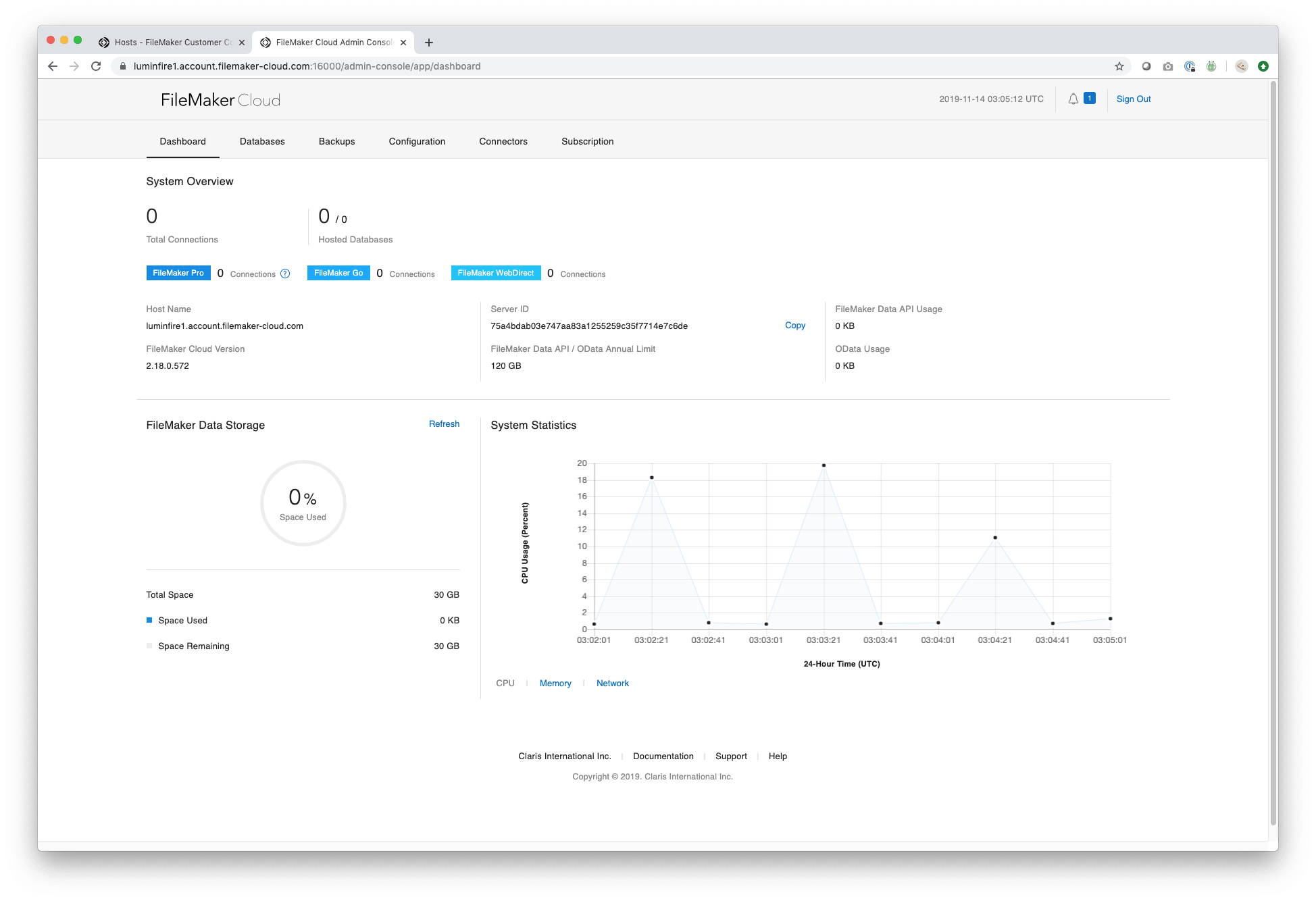Viewport: 1316px width, 901px height.
Task: Switch to the Configuration tab
Action: (417, 141)
